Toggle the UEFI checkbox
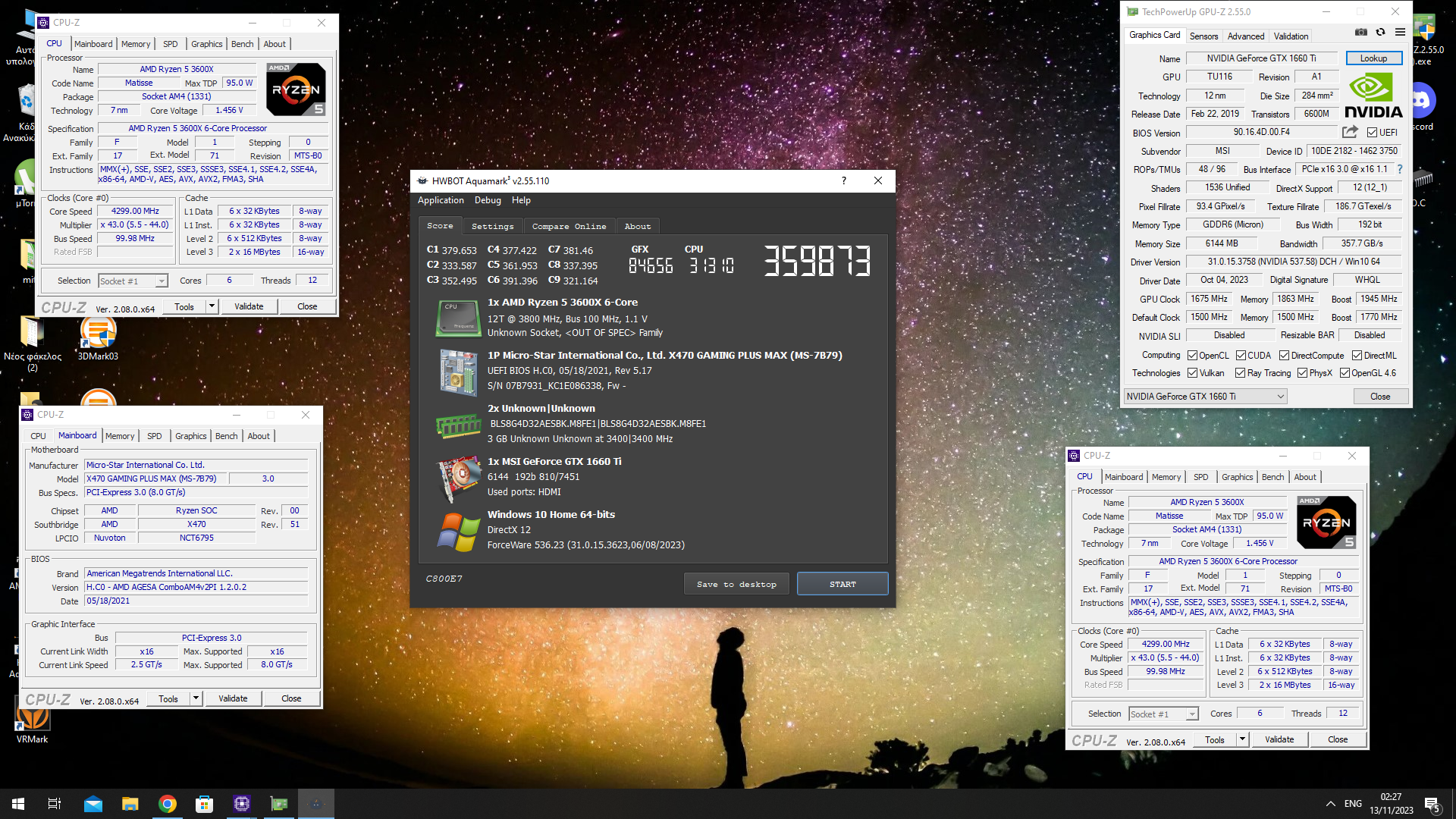The height and width of the screenshot is (819, 1456). pos(1372,133)
